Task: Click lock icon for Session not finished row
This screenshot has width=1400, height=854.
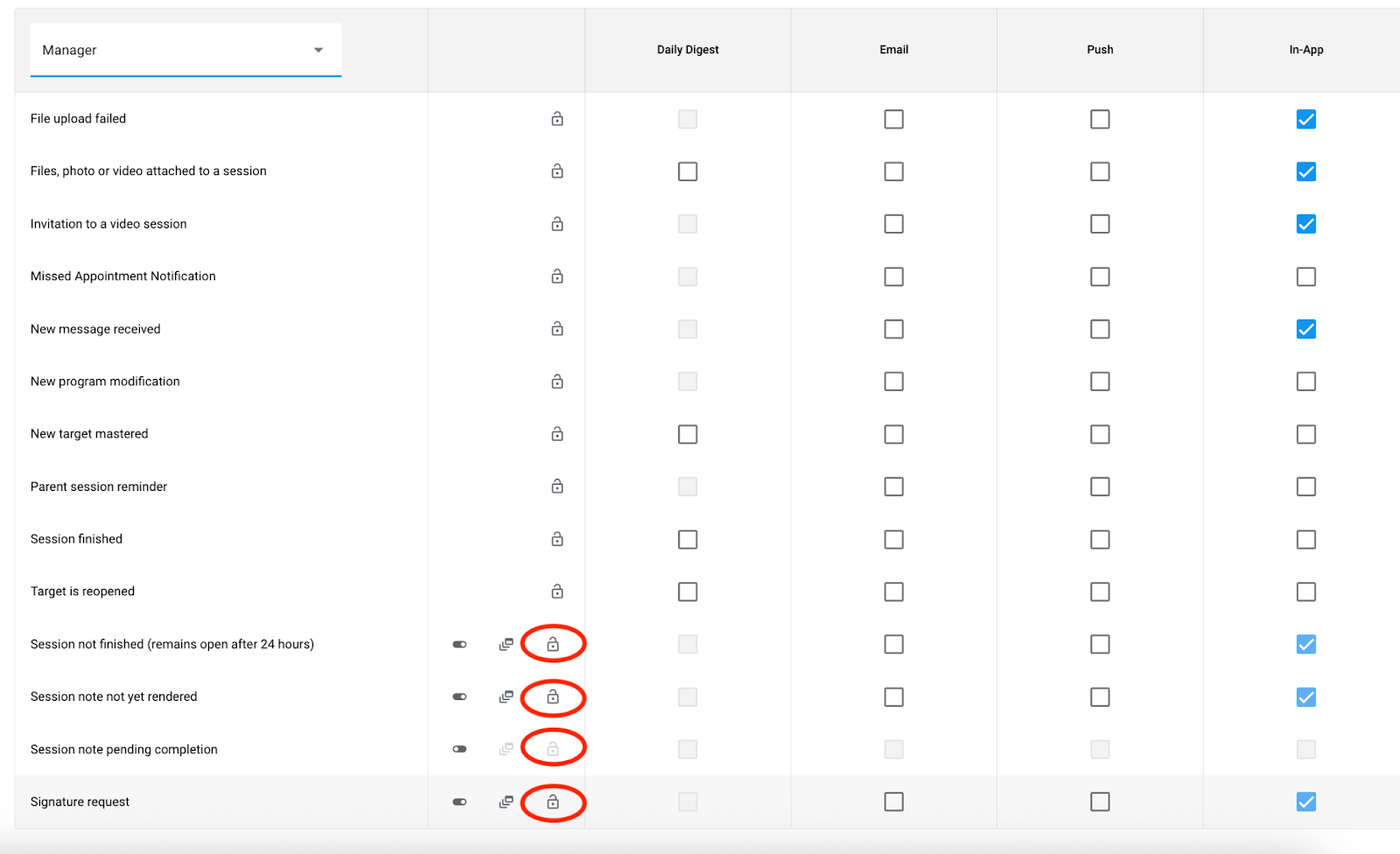Action: pyautogui.click(x=553, y=645)
